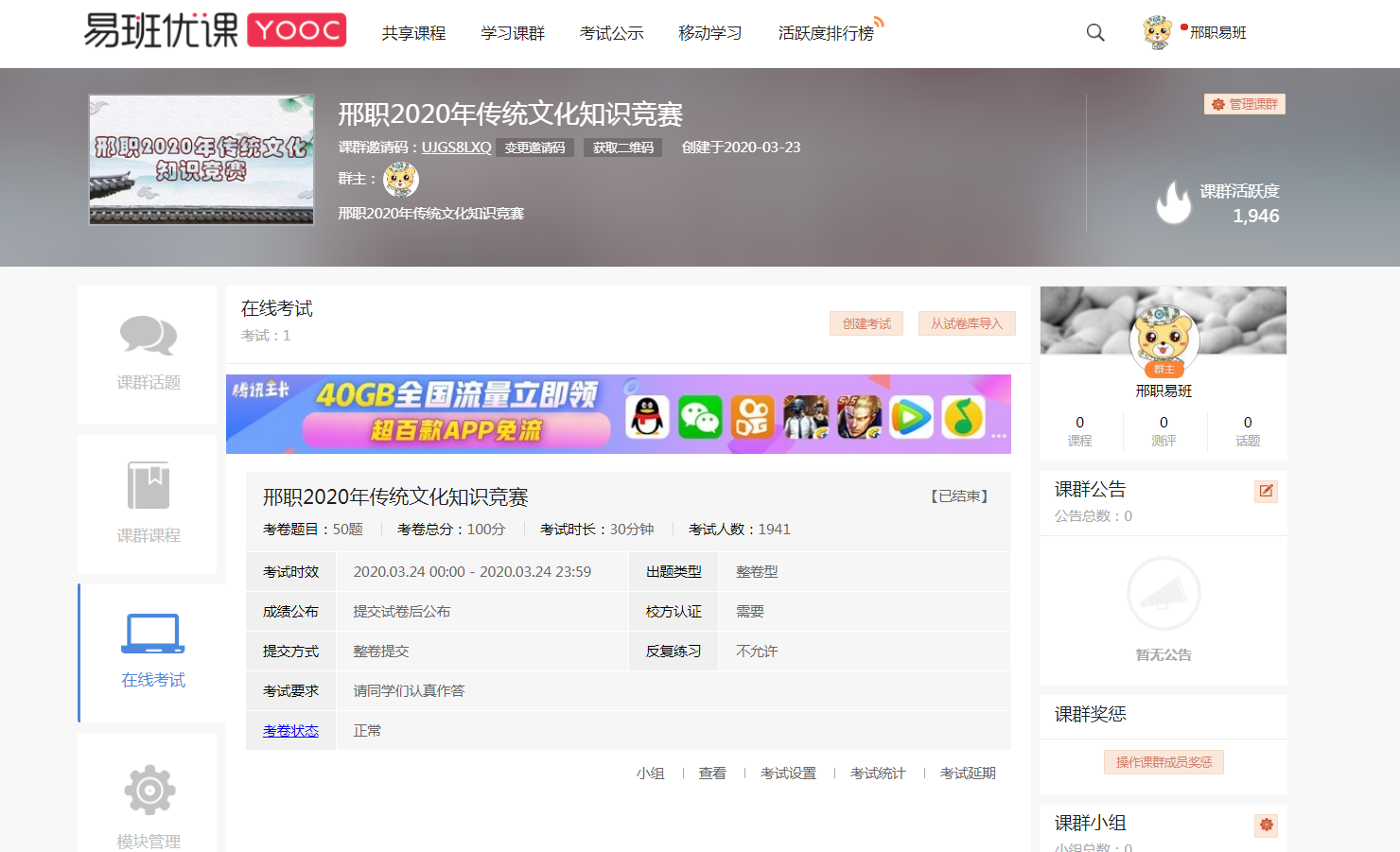Click the 变更邀请码 button

pyautogui.click(x=534, y=148)
